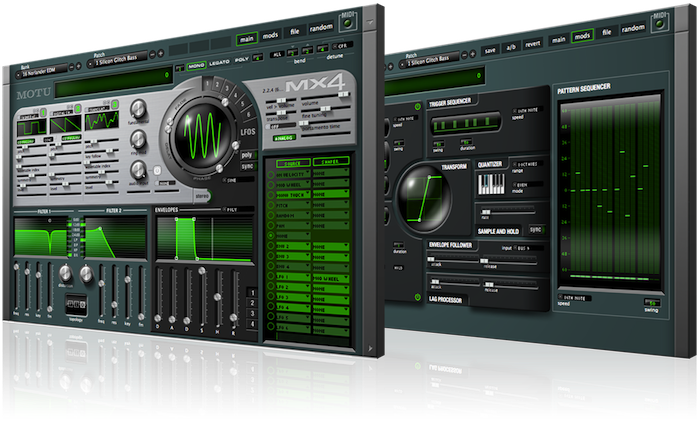Image resolution: width=700 pixels, height=435 pixels.
Task: Open PITCH source dropdown
Action: click(293, 205)
